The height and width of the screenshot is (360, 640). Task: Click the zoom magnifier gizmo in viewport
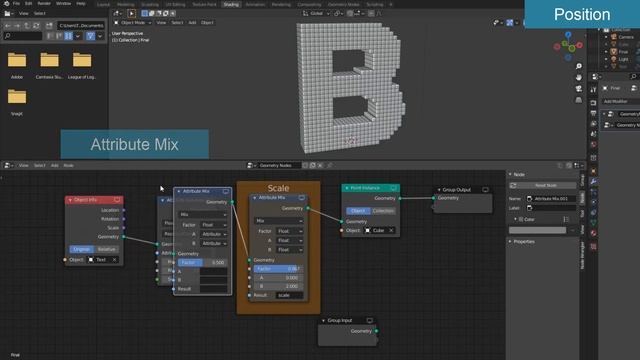tap(579, 66)
